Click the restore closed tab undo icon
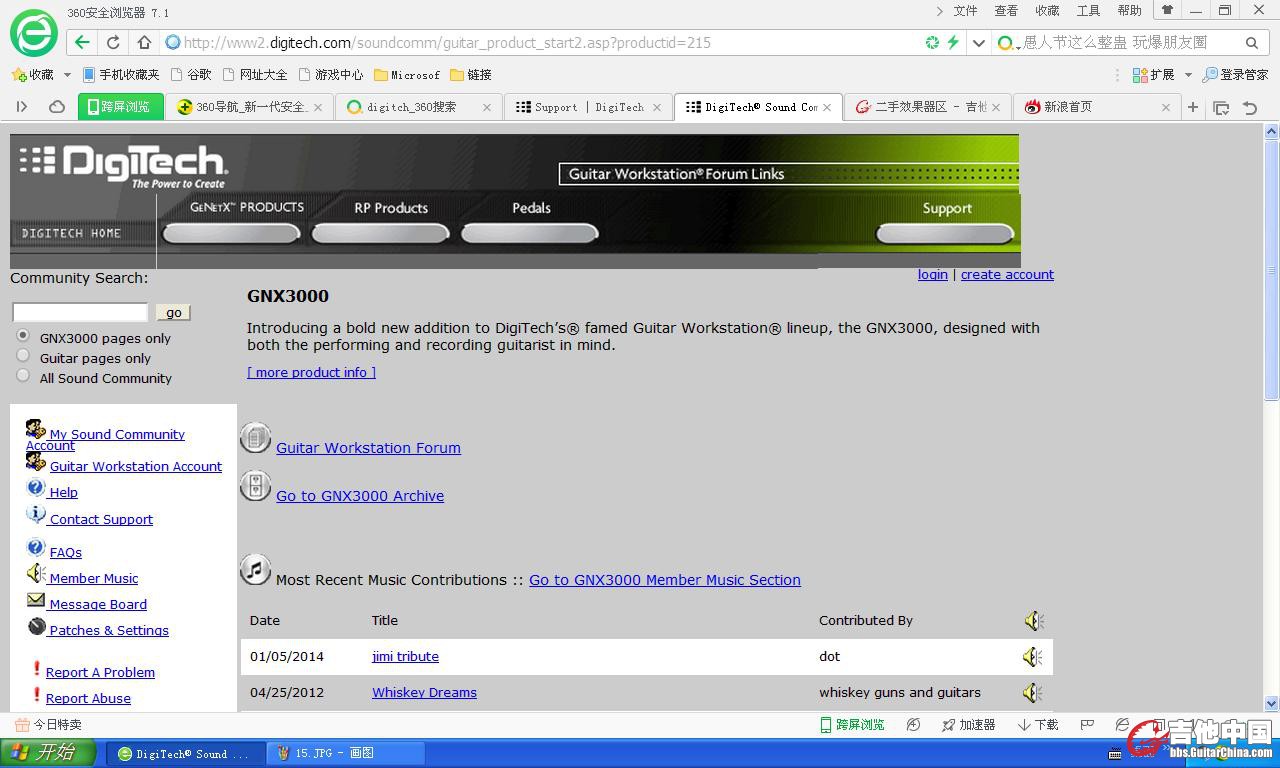This screenshot has width=1280, height=768. [x=1250, y=107]
